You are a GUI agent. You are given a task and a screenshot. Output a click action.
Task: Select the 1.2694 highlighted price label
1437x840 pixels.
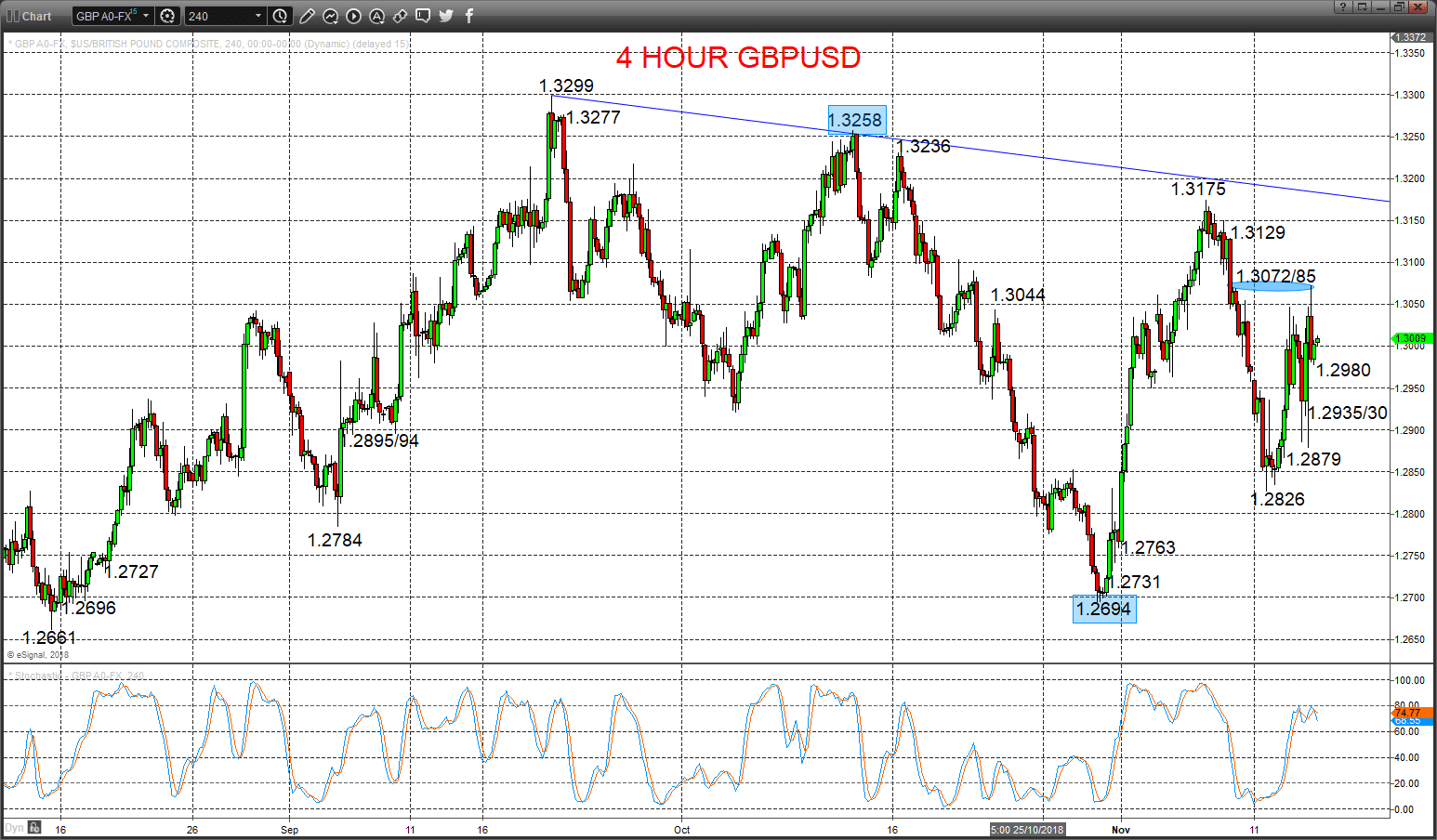pos(1104,609)
